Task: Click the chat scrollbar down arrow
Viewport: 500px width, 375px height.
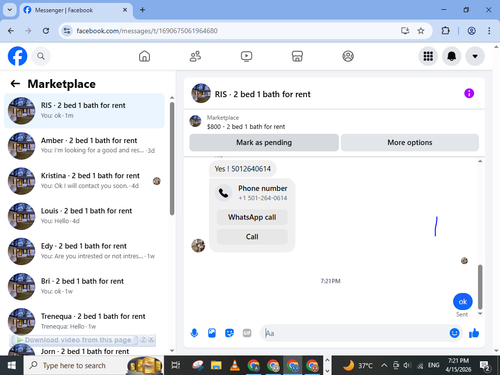Action: [480, 313]
